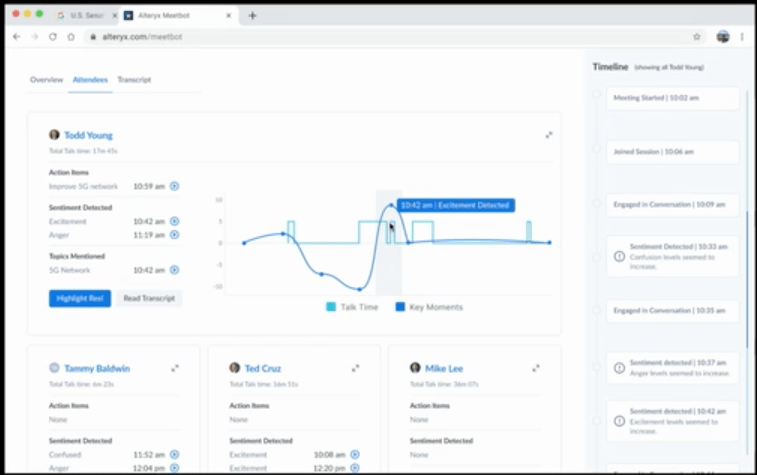Click the Highlight Reel button
This screenshot has width=757, height=475.
click(x=79, y=298)
